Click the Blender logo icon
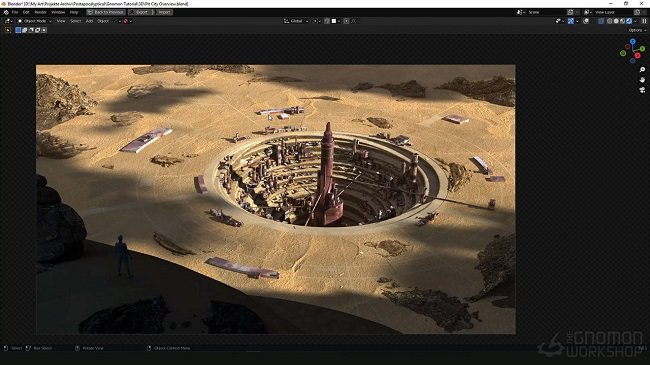The image size is (650, 365). 6,12
